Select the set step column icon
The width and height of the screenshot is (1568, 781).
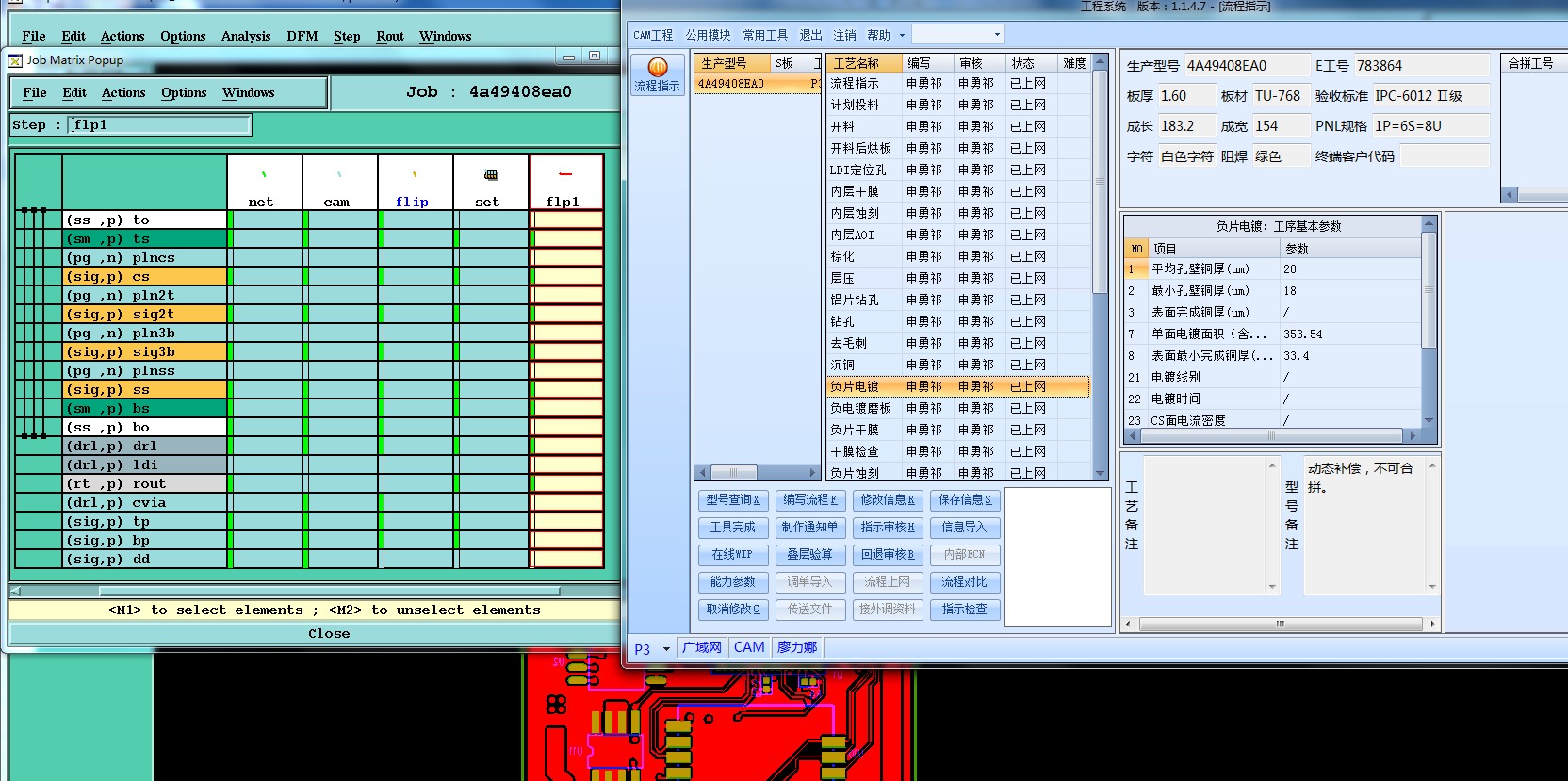[491, 174]
